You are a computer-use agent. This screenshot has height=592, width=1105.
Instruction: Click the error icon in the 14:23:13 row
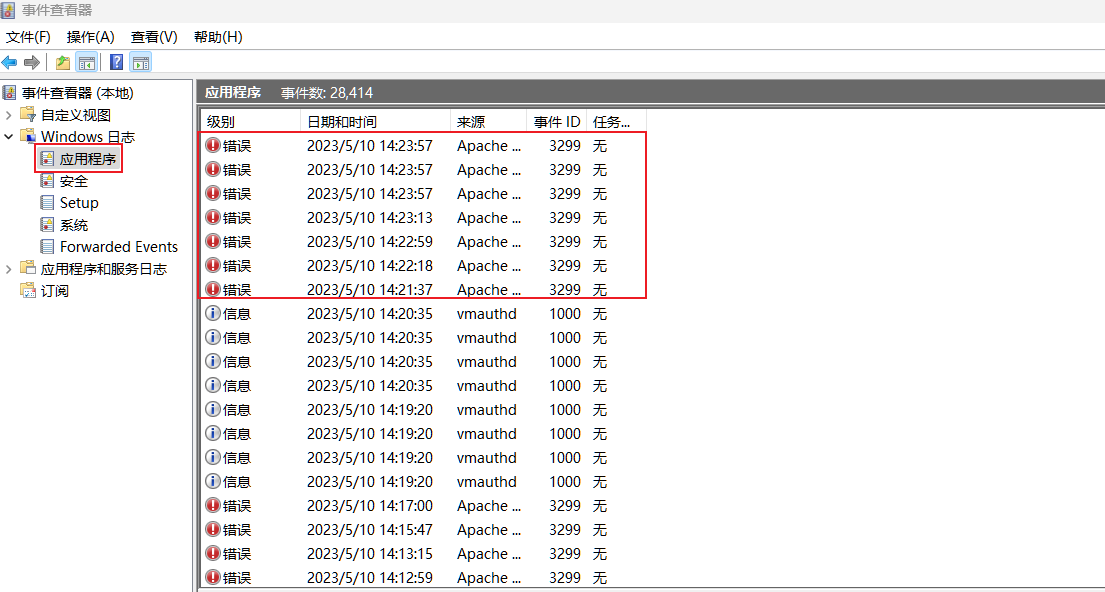[x=213, y=217]
